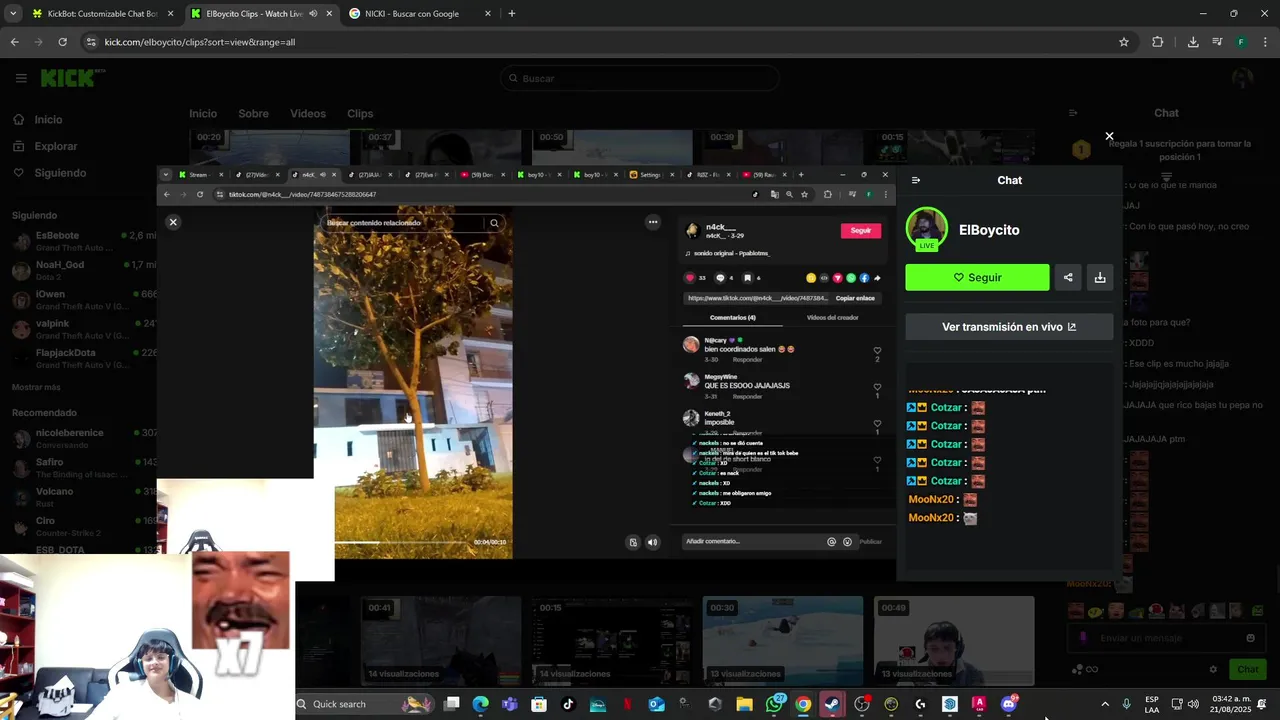The width and height of the screenshot is (1280, 720).
Task: Open Discord from the taskbar
Action: coord(1008,704)
